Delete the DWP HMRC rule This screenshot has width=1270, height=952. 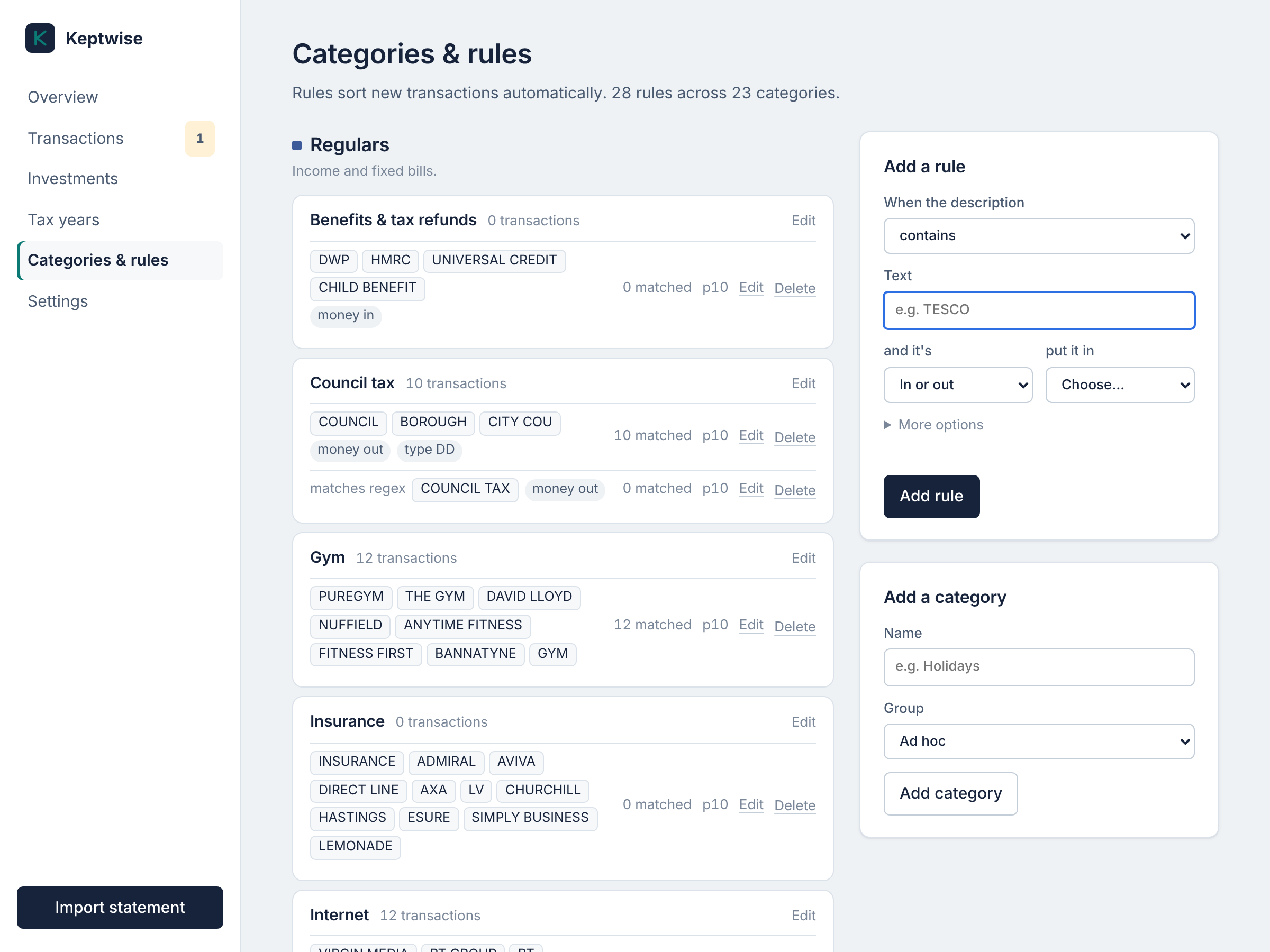795,288
